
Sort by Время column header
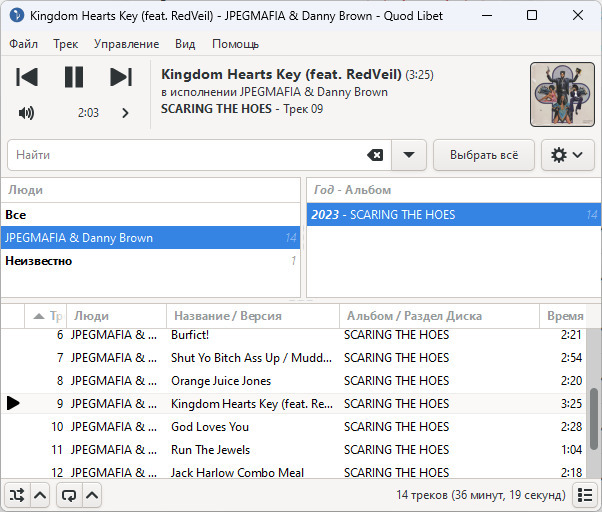563,316
